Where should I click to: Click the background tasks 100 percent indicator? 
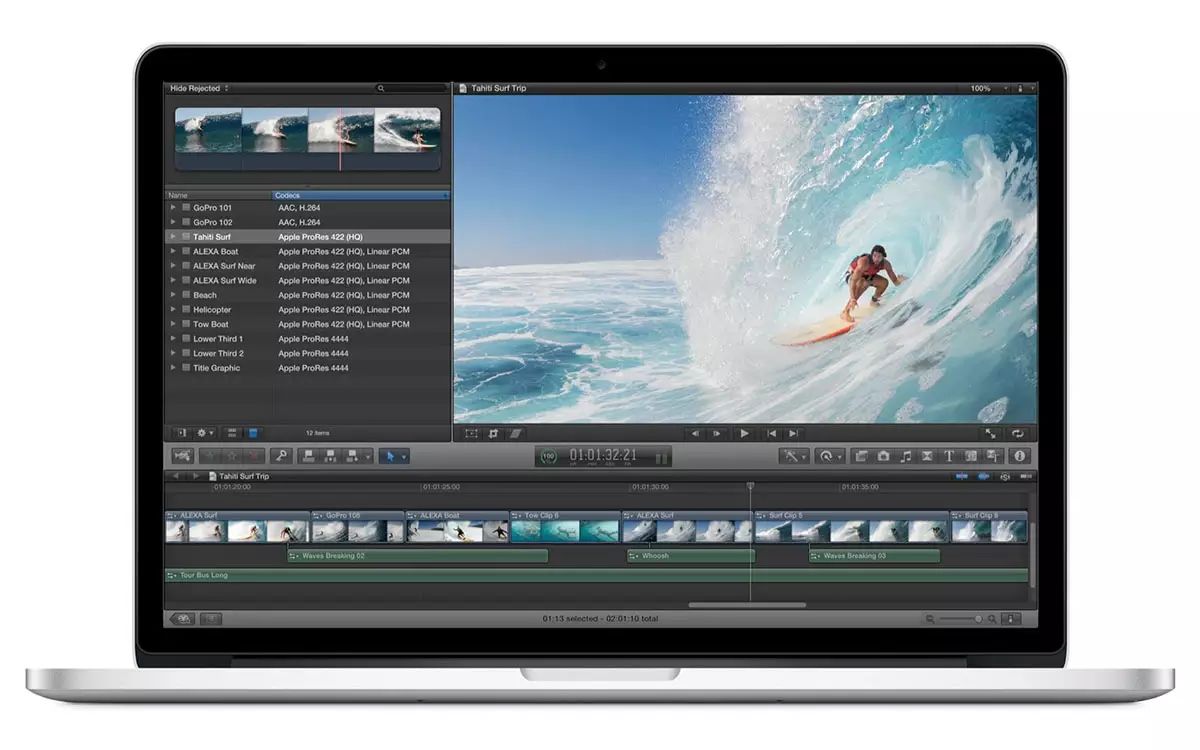click(x=549, y=456)
